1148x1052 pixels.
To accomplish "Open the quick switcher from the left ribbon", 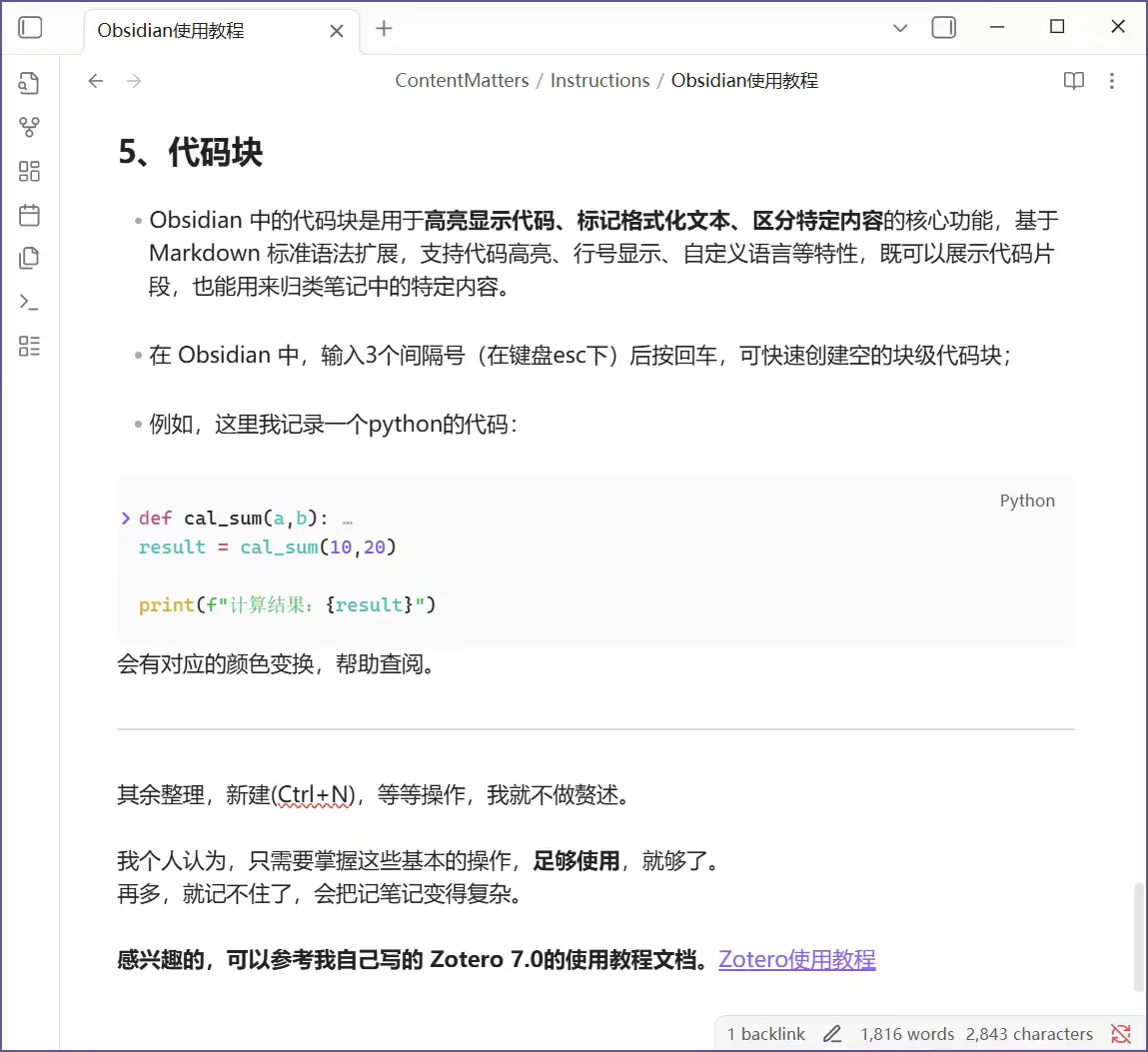I will coord(29,83).
